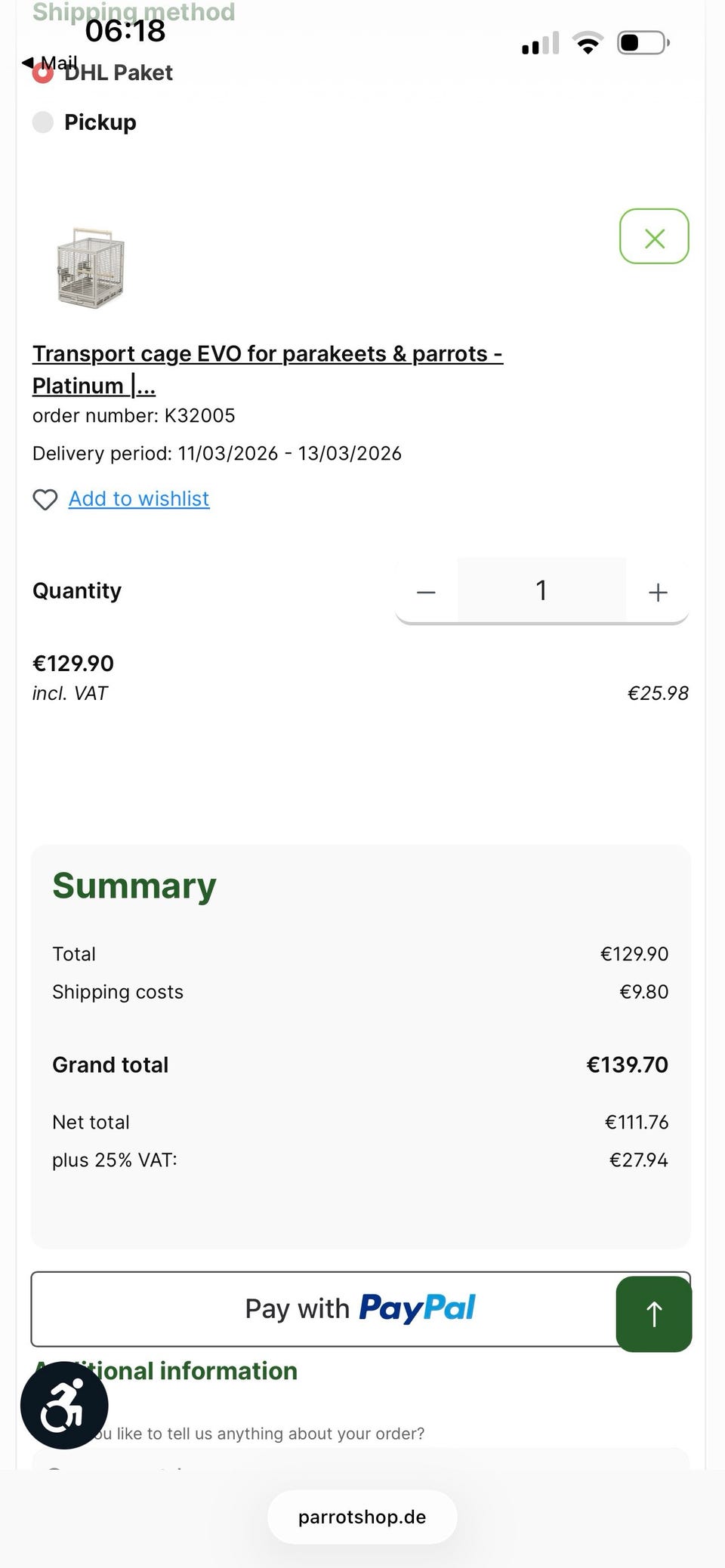This screenshot has width=725, height=1568.
Task: Tap the scroll-to-top arrow button
Action: coord(654,1314)
